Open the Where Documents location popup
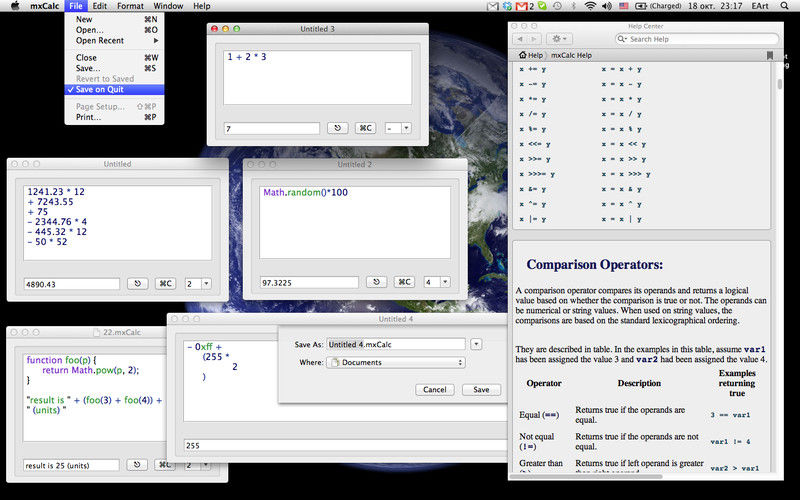 [x=396, y=362]
